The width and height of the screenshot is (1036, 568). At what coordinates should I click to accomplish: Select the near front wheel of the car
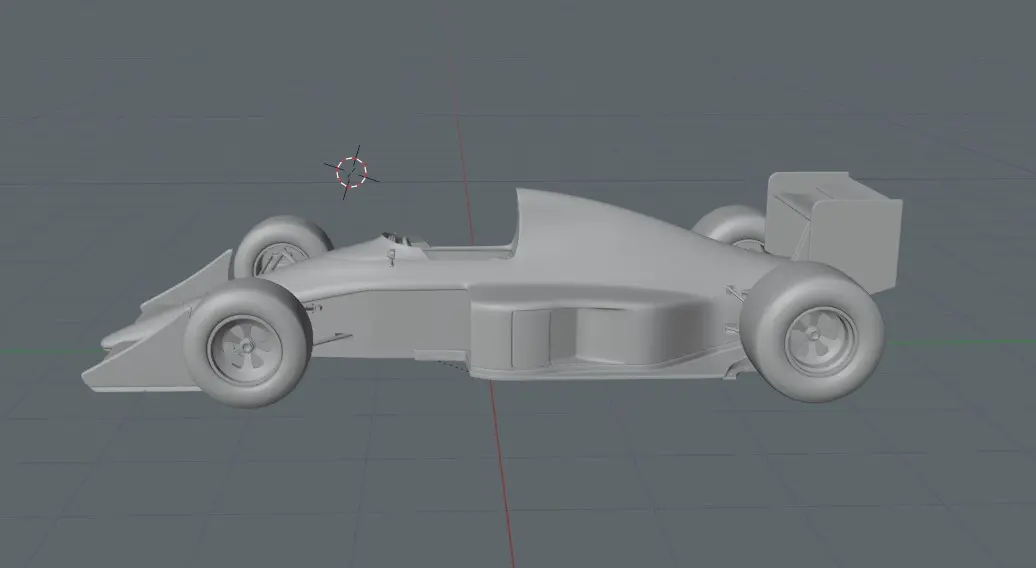pos(247,342)
